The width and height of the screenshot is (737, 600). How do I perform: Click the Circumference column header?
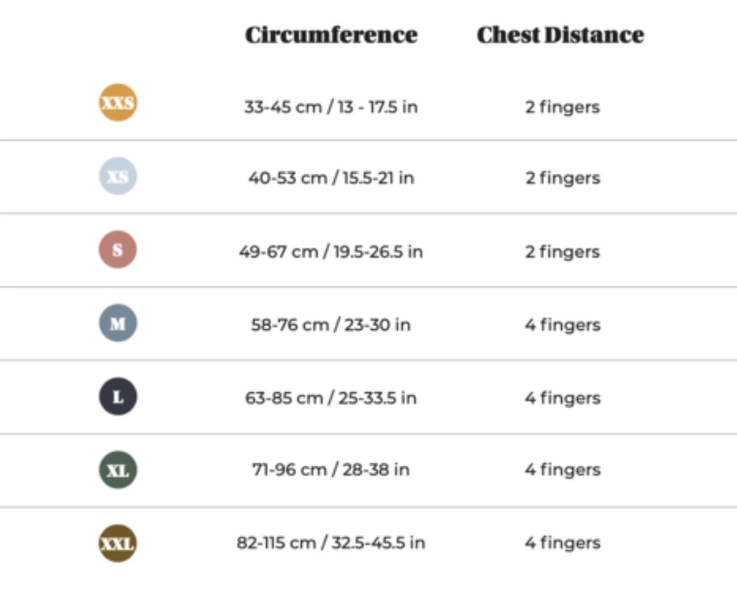[x=331, y=35]
